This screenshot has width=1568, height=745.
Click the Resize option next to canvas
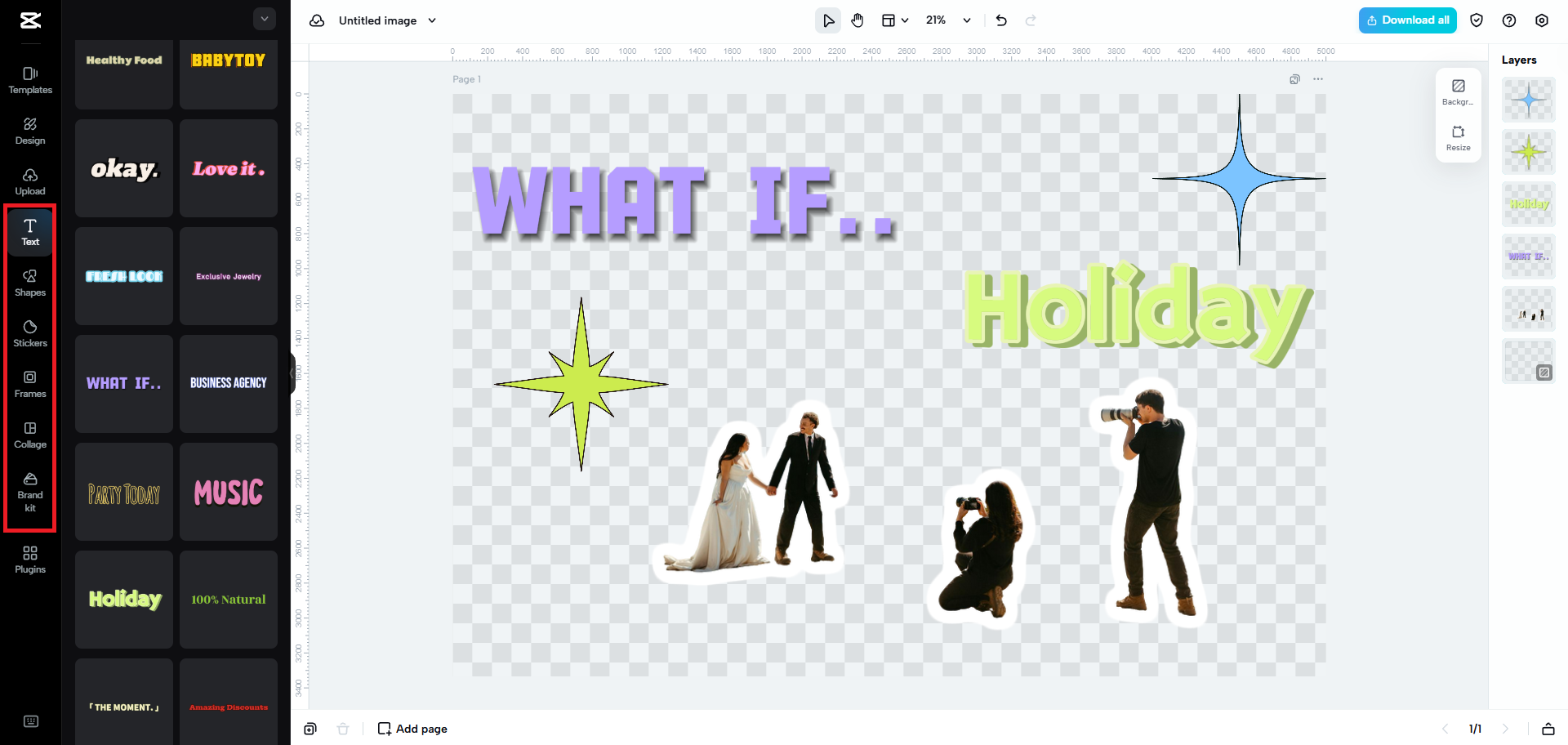pyautogui.click(x=1459, y=138)
